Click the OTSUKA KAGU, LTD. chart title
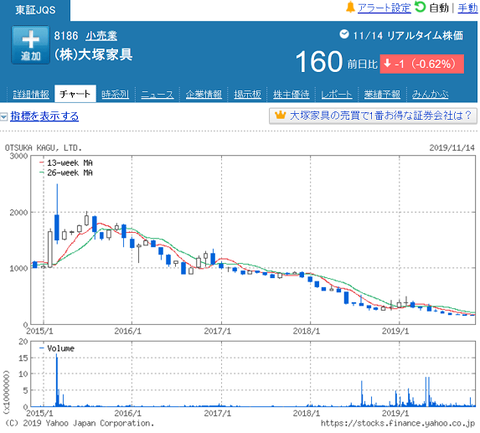 (x=43, y=148)
